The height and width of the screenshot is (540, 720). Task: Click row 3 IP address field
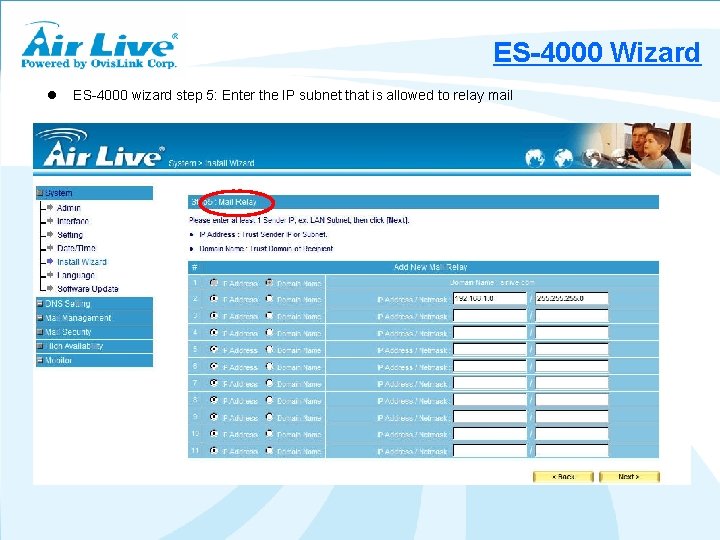click(x=489, y=315)
